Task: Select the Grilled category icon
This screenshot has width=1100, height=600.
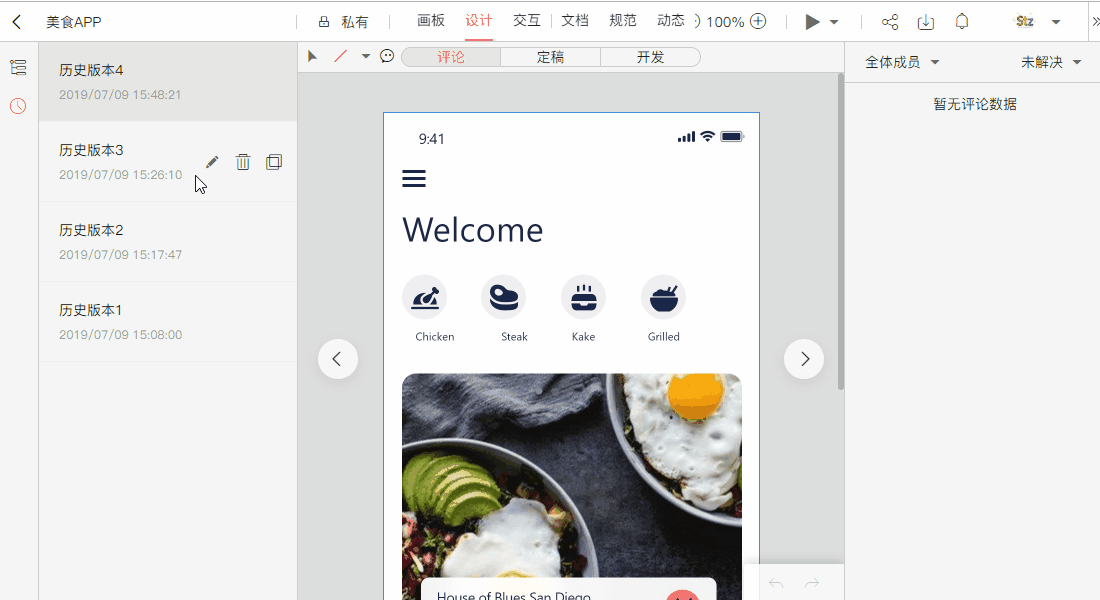Action: tap(664, 298)
